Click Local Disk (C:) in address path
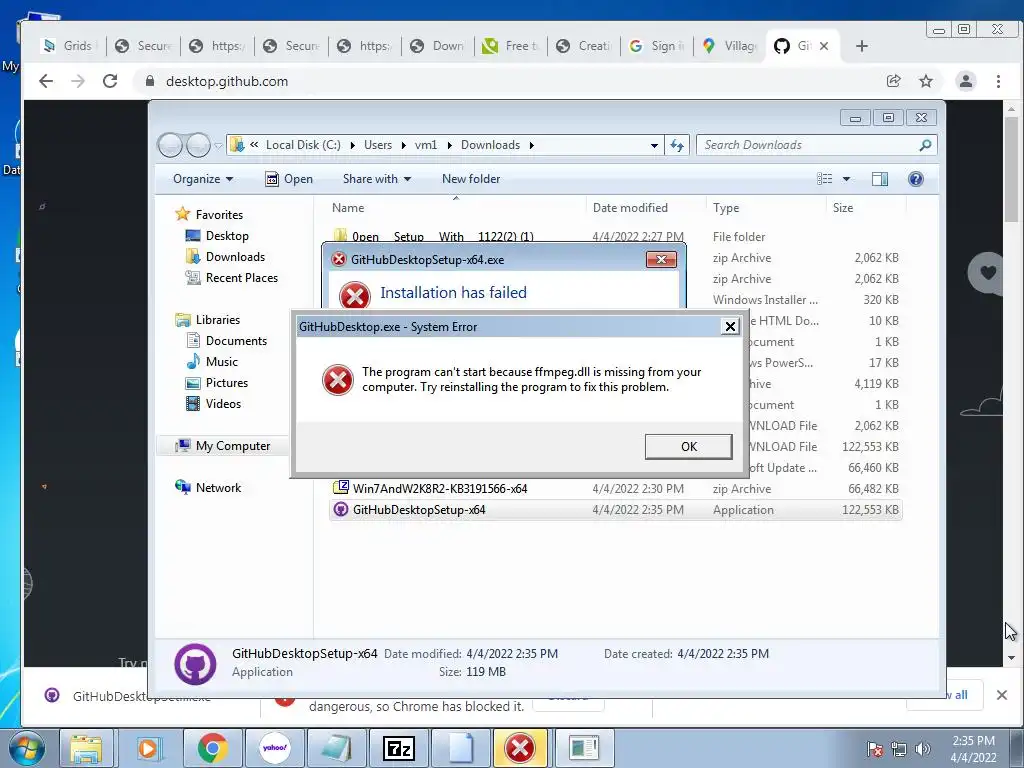The width and height of the screenshot is (1024, 768). pos(303,145)
